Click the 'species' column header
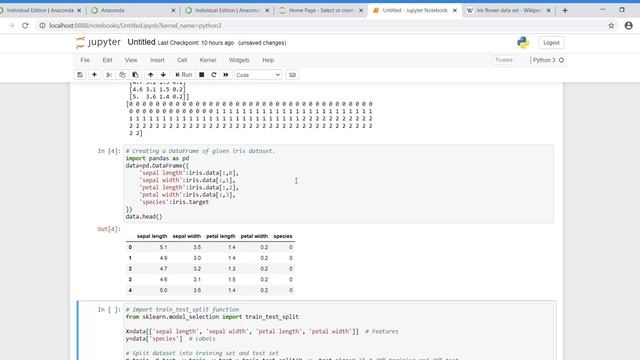This screenshot has height=360, width=640. point(283,236)
